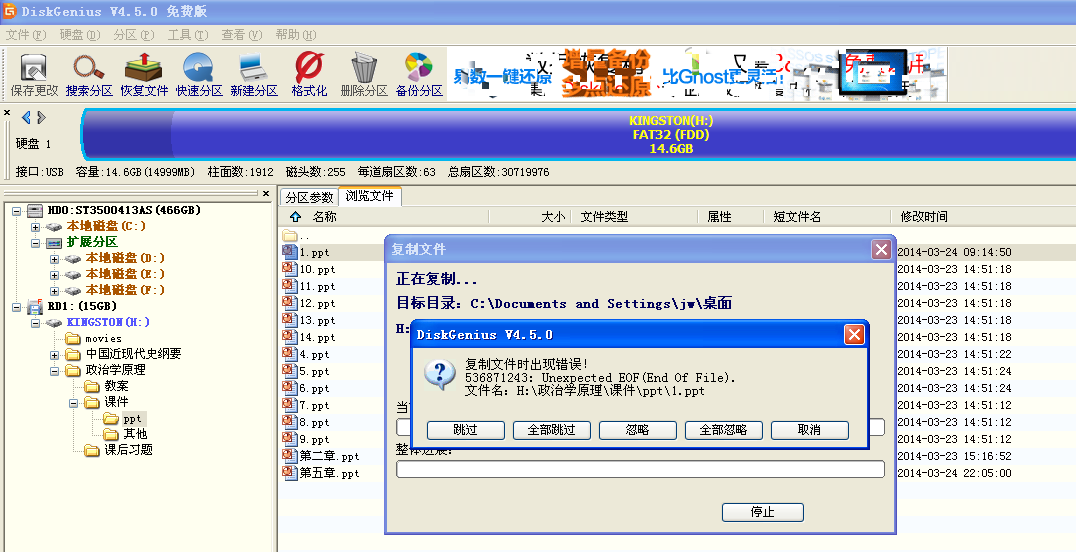Click the movies folder icon
Screen dimensions: 1076x552
73,338
